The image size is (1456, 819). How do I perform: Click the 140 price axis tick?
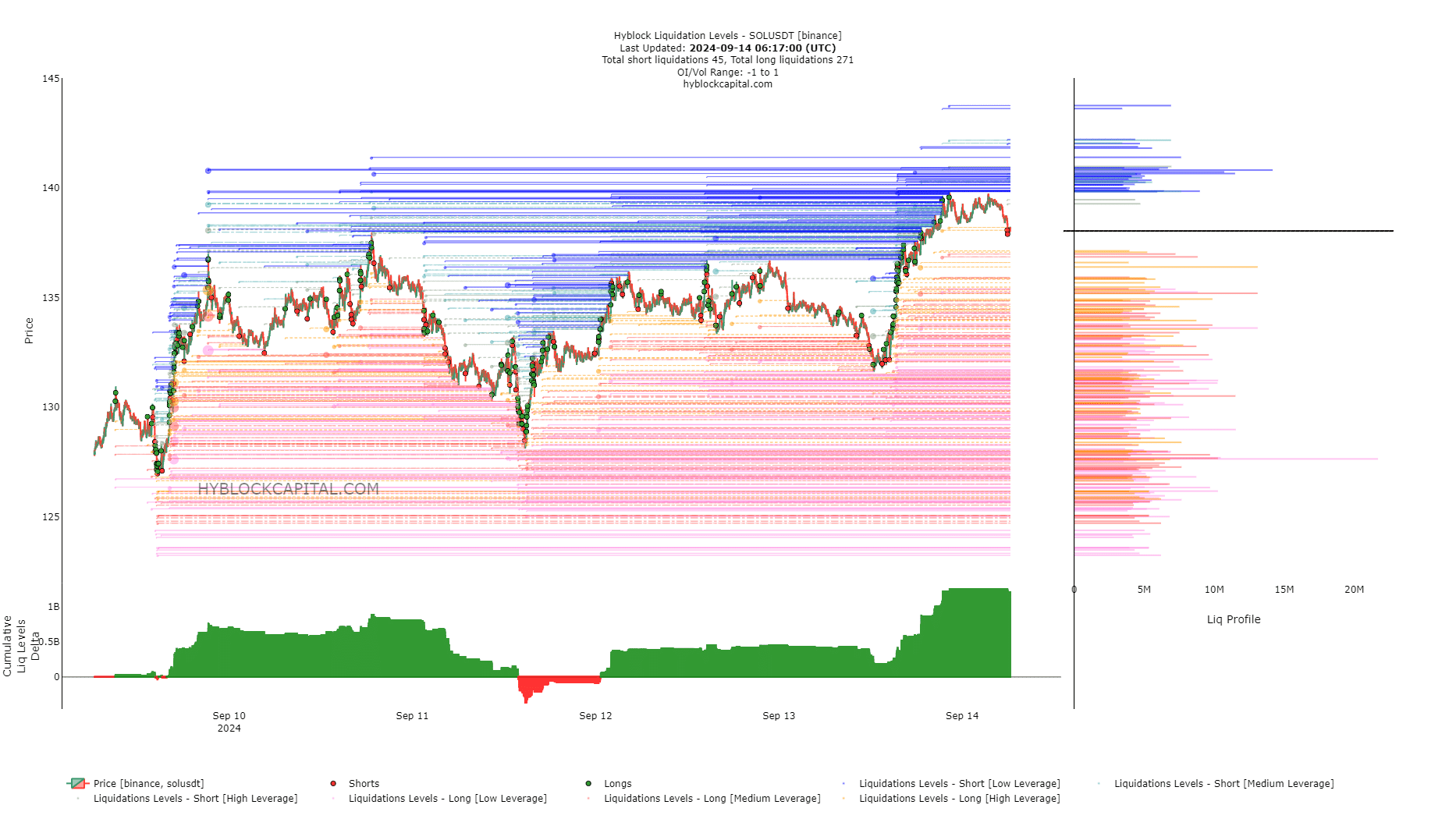pos(51,188)
